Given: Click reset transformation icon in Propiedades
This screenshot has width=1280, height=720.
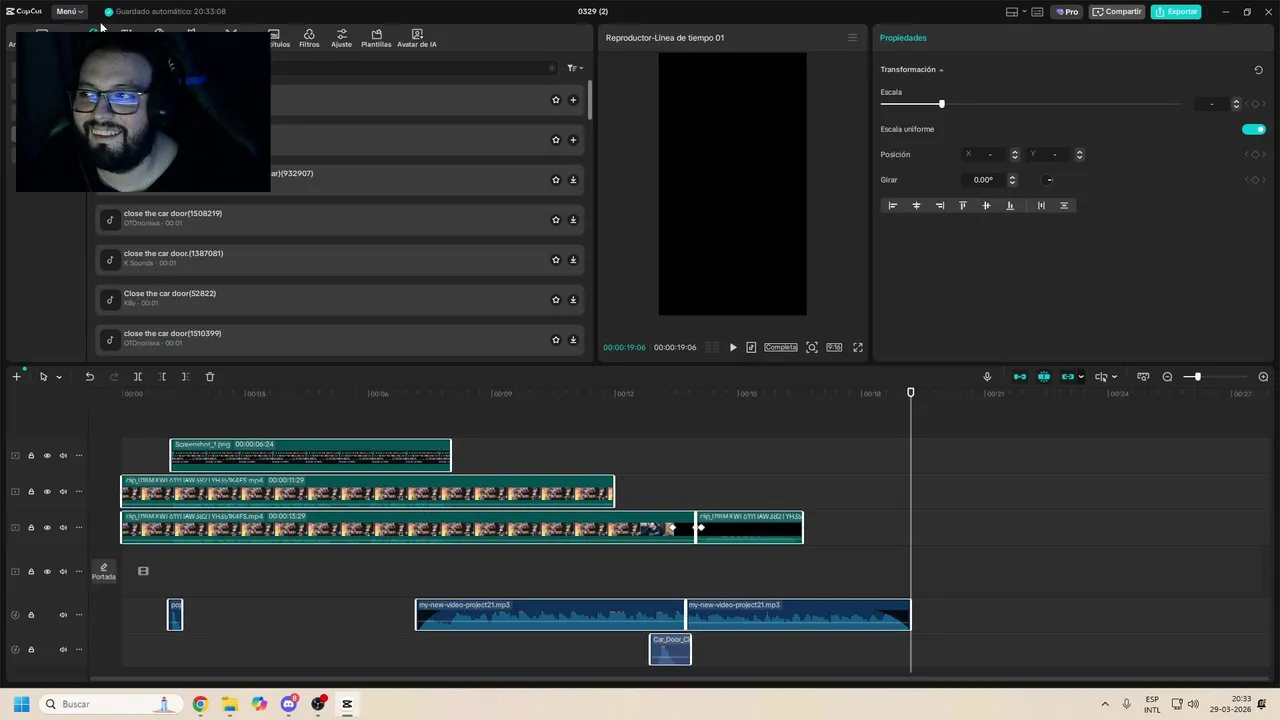Looking at the screenshot, I should 1258,70.
